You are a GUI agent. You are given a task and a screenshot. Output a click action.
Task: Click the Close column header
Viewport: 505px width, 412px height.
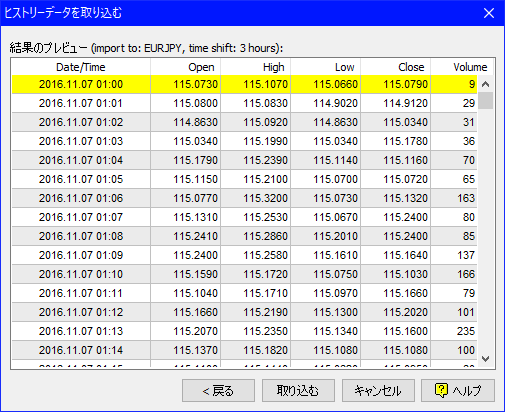[x=395, y=67]
